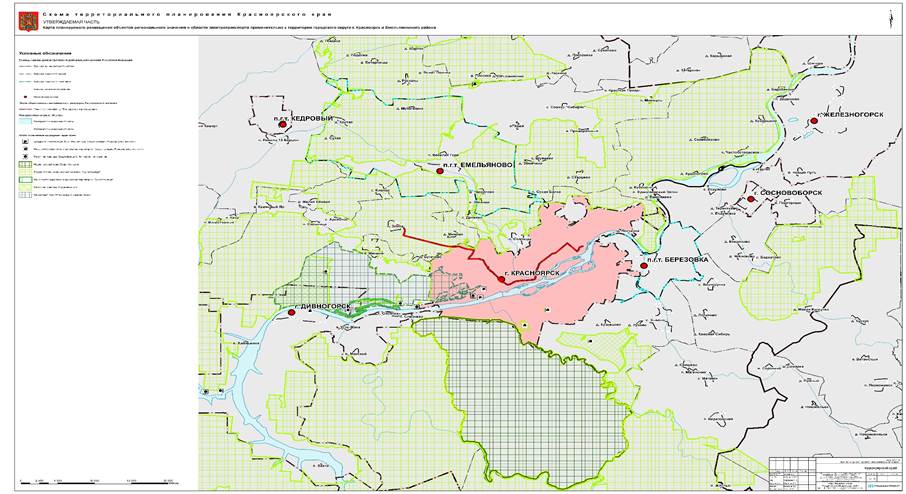Image resolution: width=906 pixels, height=494 pixels.
Task: Click the г. Красноярск map label
Action: (532, 273)
